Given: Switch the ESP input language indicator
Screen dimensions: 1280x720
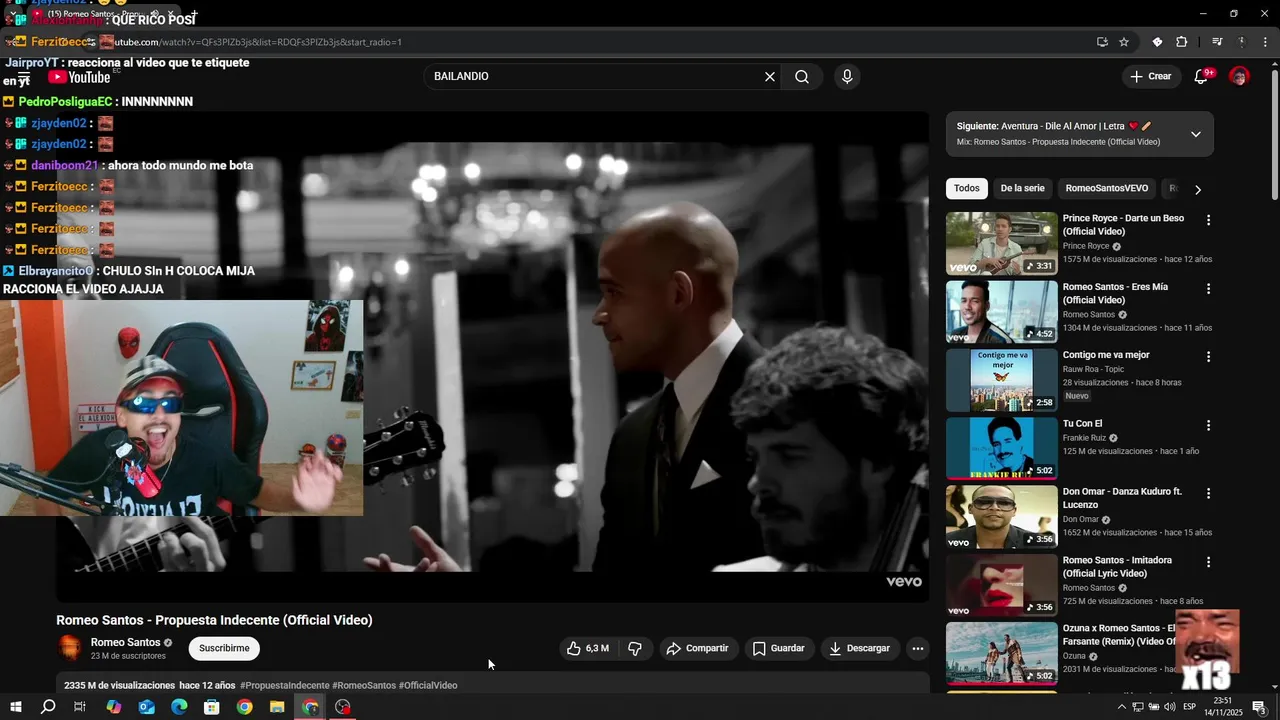Looking at the screenshot, I should (x=1190, y=707).
